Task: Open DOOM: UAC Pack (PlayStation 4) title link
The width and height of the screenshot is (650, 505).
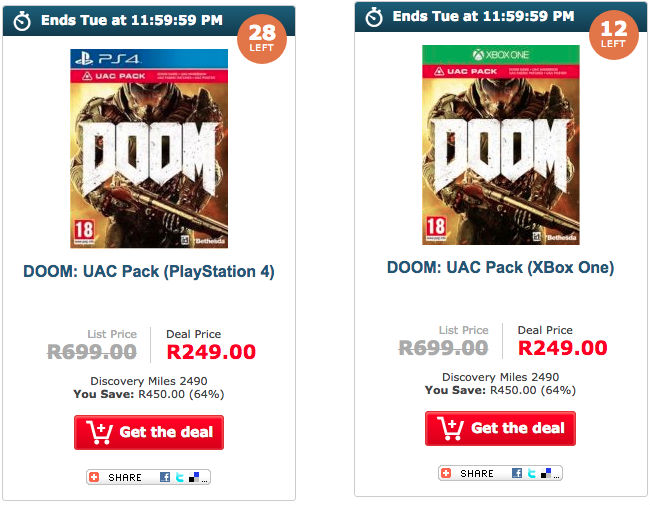Action: 149,271
